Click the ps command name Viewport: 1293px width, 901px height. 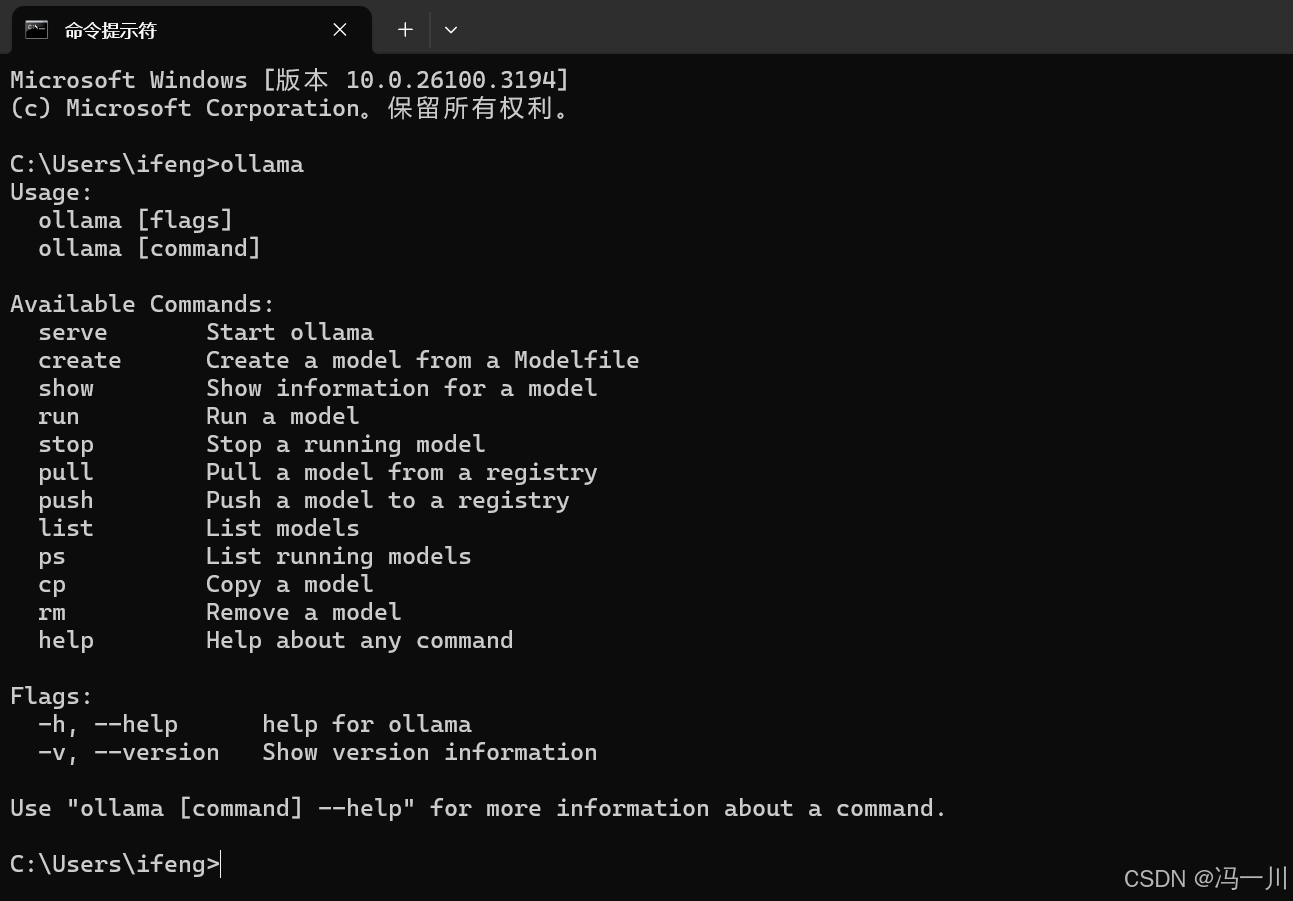[52, 556]
